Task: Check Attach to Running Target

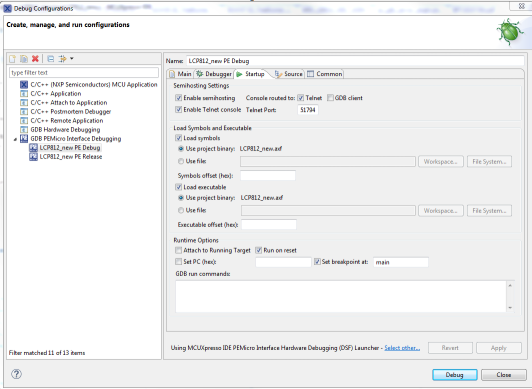Action: pos(178,250)
